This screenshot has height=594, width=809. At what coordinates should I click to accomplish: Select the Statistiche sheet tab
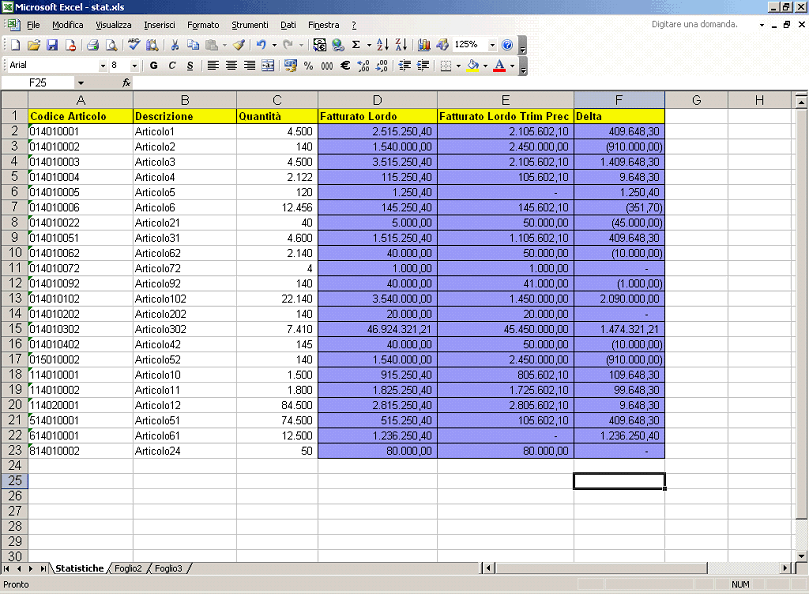tap(79, 568)
